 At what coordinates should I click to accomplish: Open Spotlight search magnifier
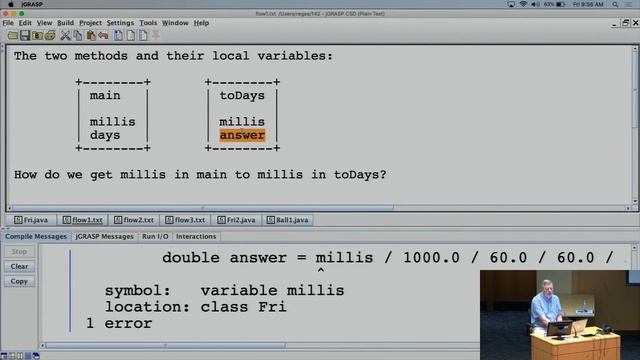(x=615, y=4)
